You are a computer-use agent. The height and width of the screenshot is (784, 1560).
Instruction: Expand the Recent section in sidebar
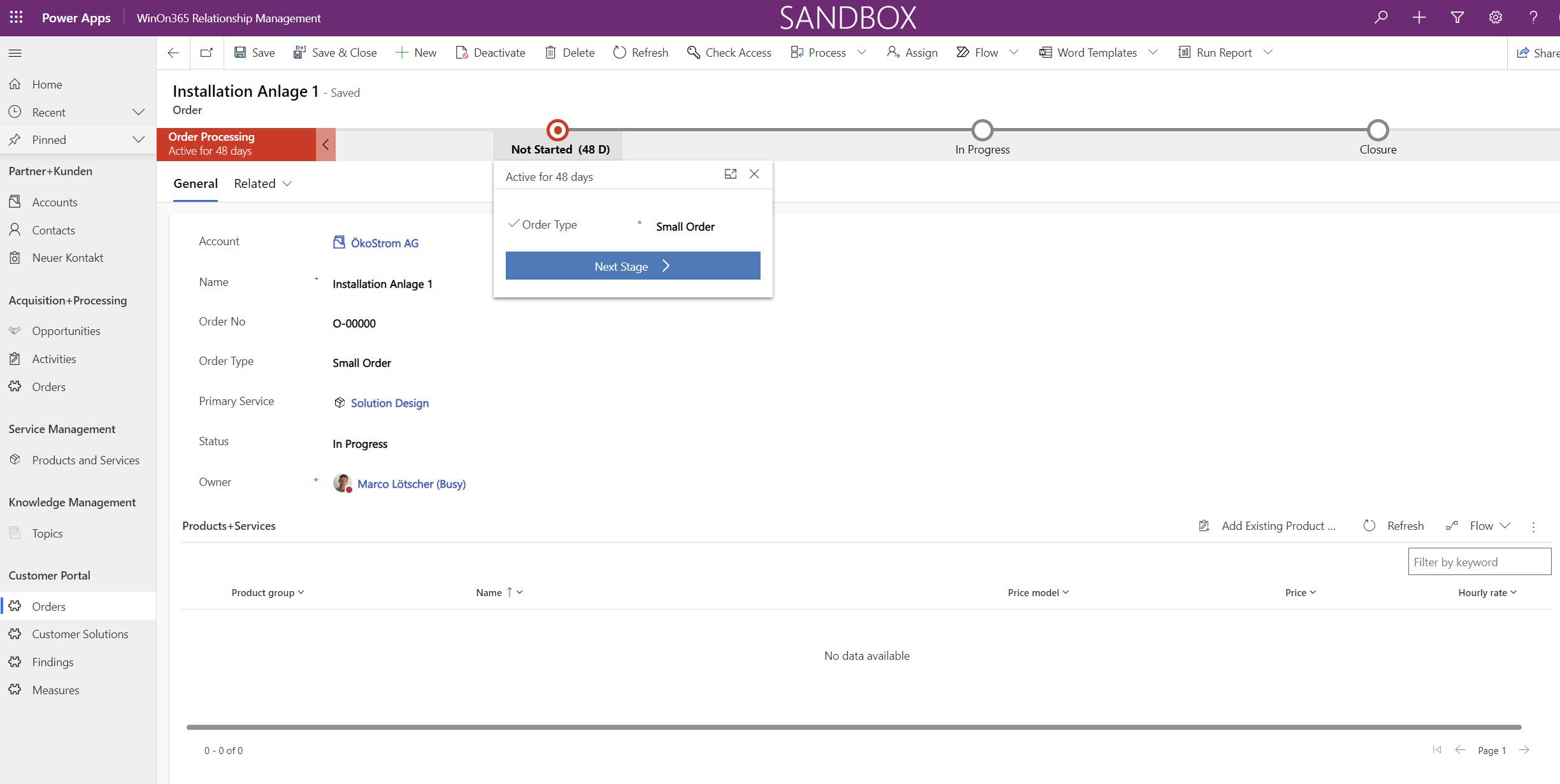click(138, 112)
